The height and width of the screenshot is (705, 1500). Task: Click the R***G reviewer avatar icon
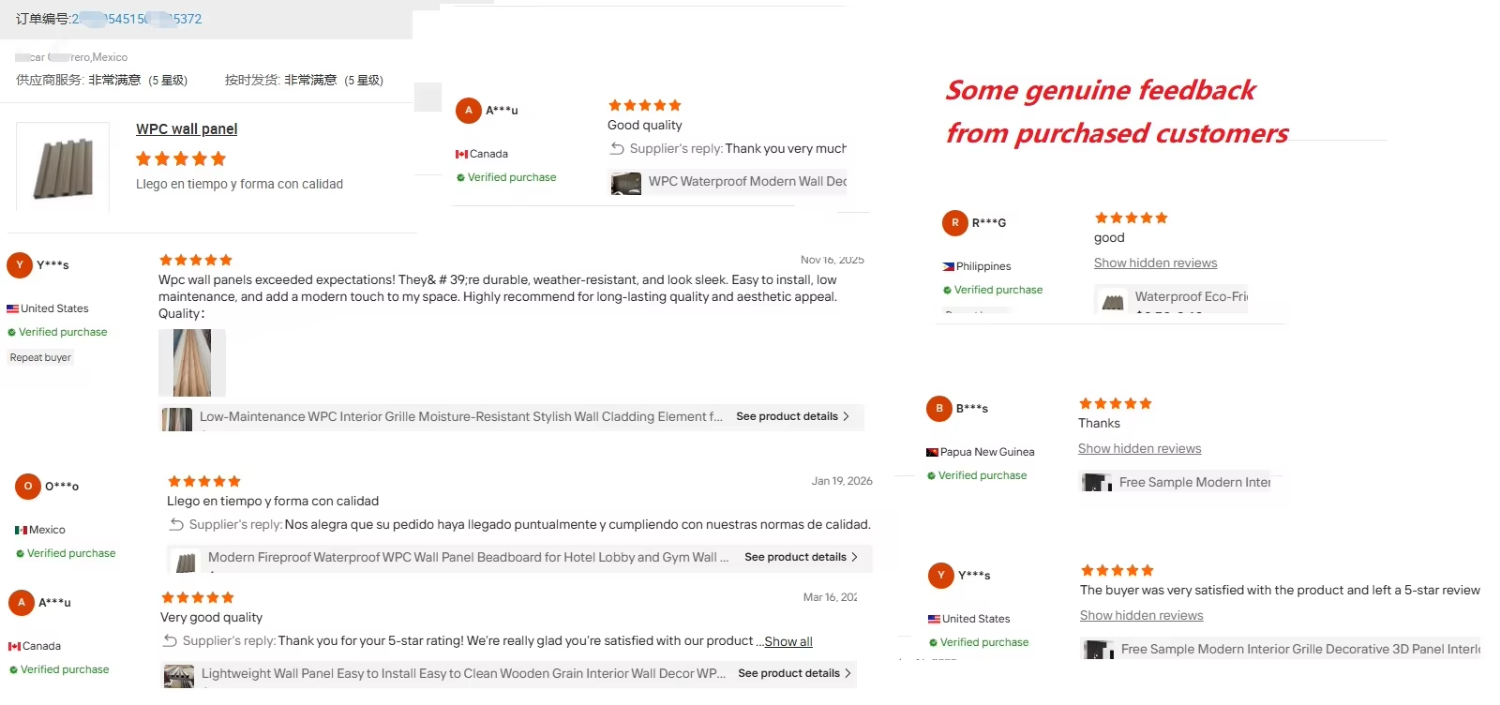[955, 223]
